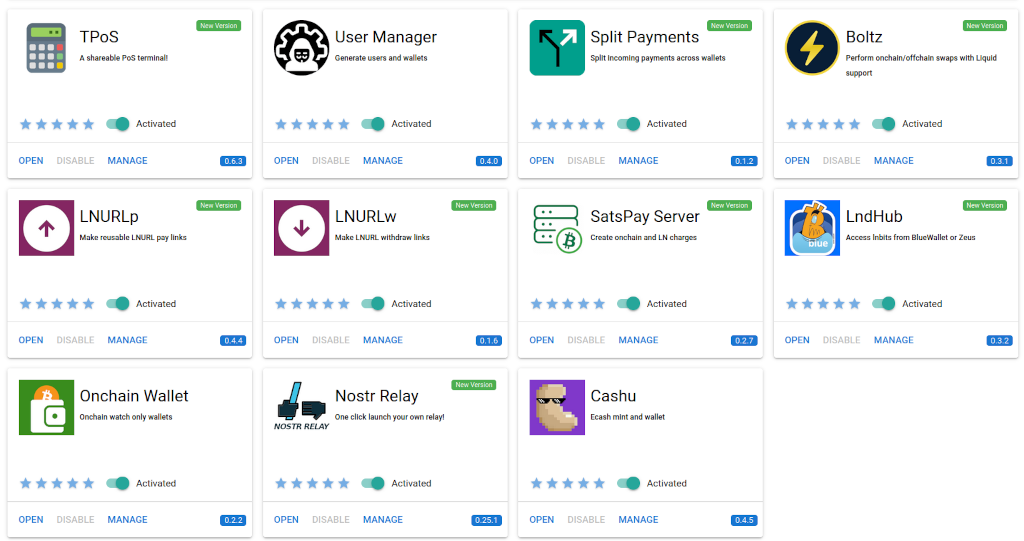Click the 0.4.5 version badge
Image resolution: width=1024 pixels, height=541 pixels.
coord(744,520)
